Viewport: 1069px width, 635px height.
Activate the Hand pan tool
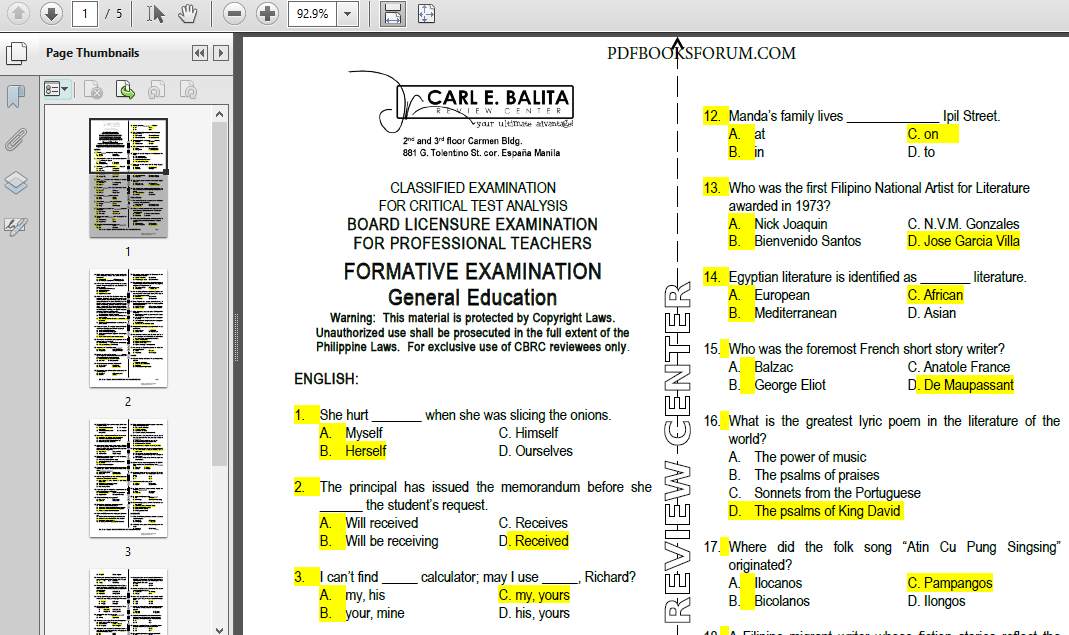point(187,14)
